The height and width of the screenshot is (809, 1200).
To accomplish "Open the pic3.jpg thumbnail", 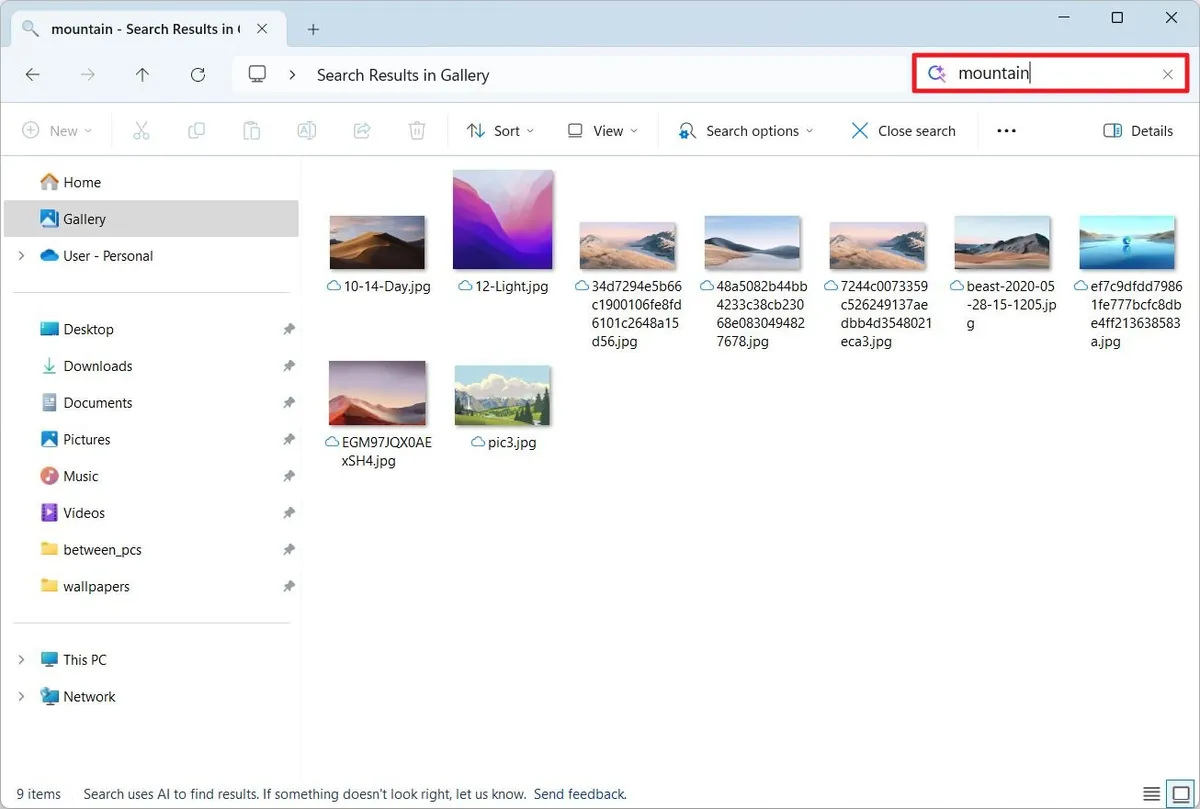I will pos(503,393).
